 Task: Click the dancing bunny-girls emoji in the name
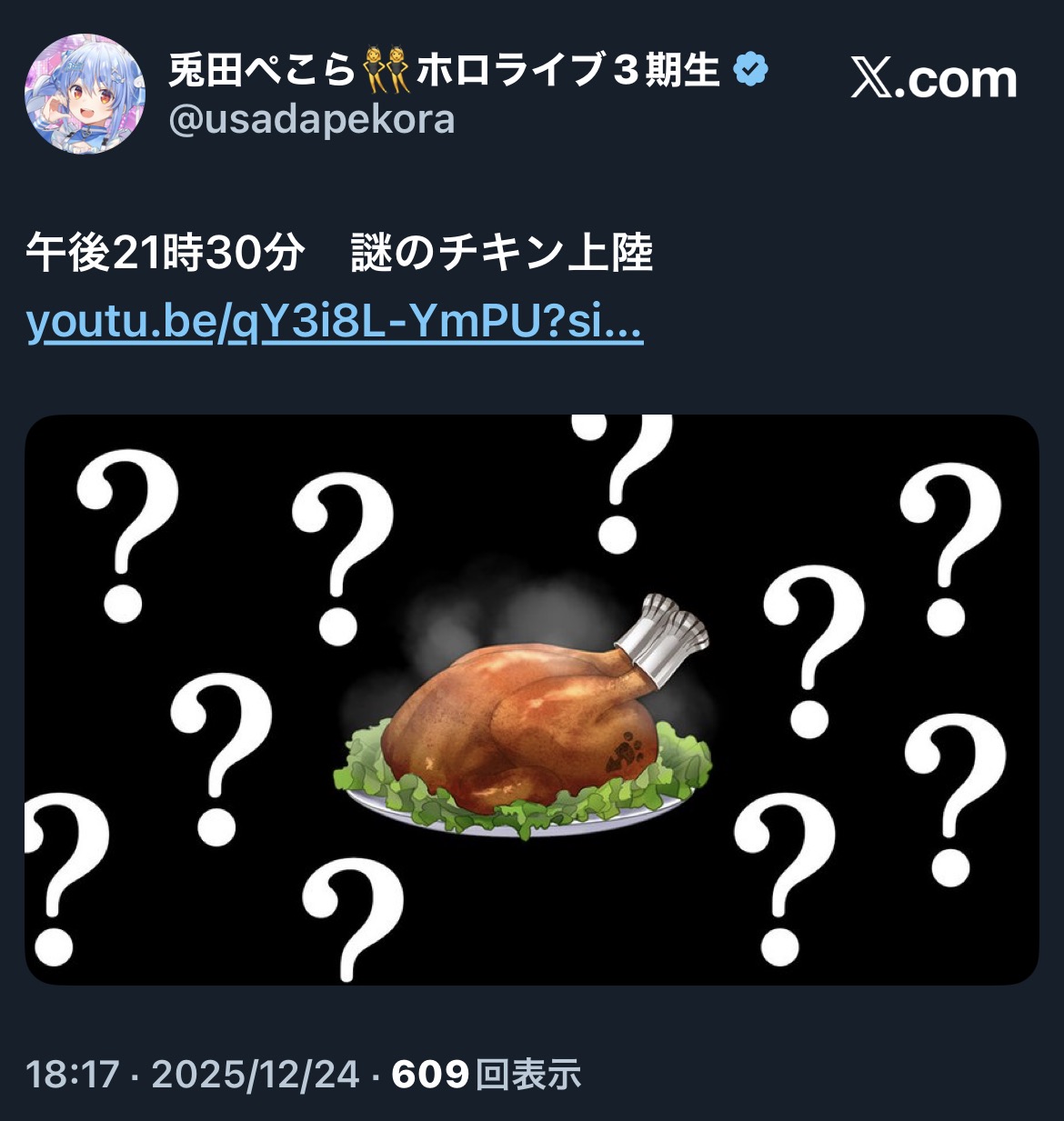tap(386, 71)
